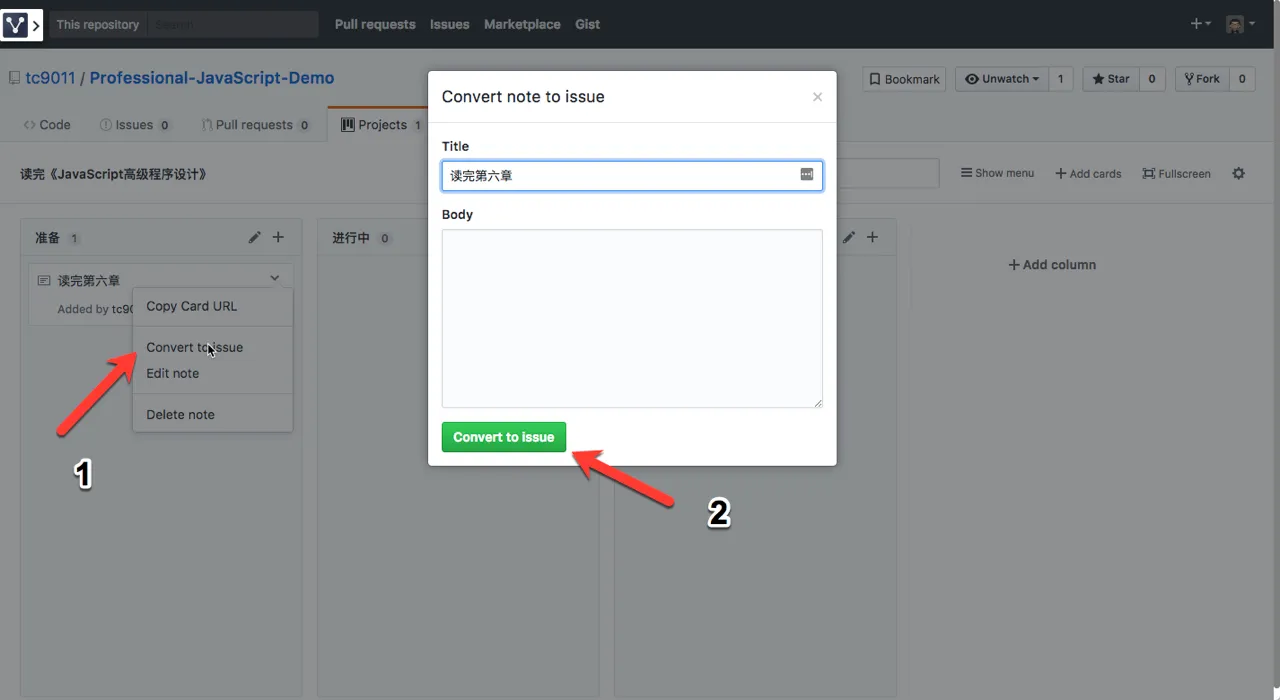Viewport: 1280px width, 700px height.
Task: Enter Fullscreen mode
Action: (x=1176, y=173)
